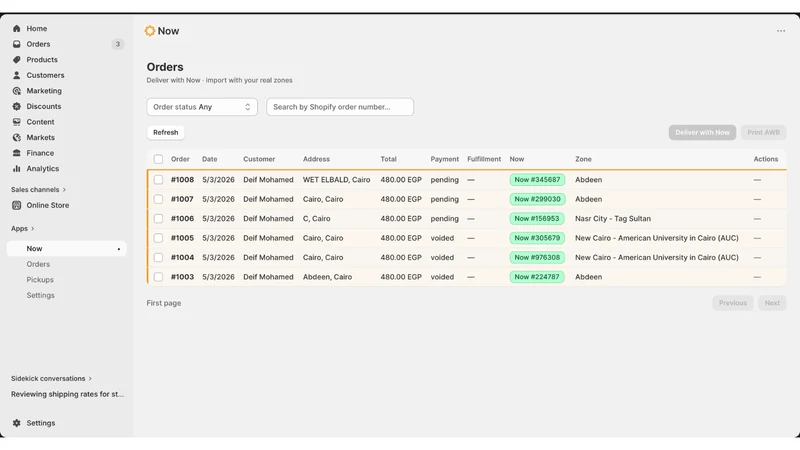Check the box for order #1005
This screenshot has width=800, height=450.
[158, 238]
